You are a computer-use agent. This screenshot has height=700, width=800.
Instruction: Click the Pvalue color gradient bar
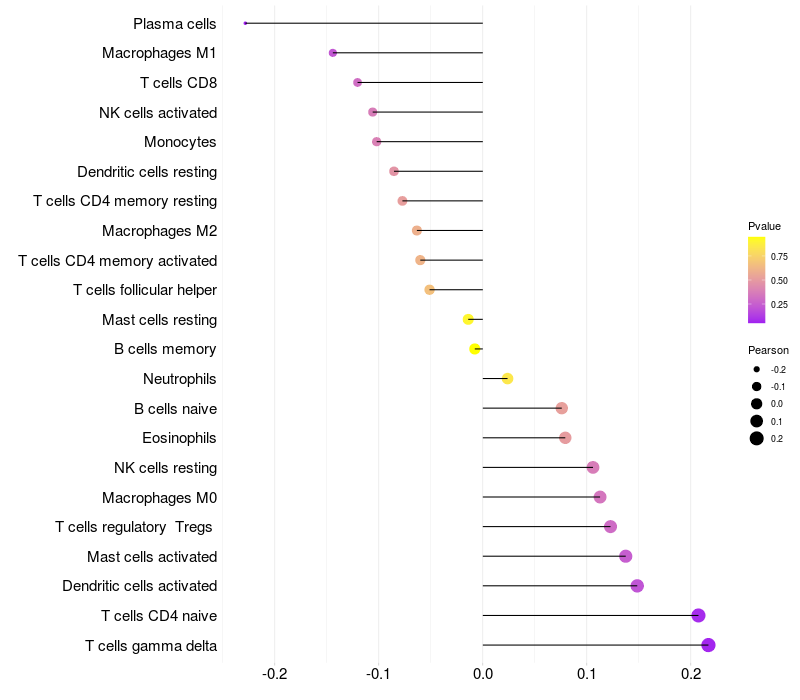point(757,280)
